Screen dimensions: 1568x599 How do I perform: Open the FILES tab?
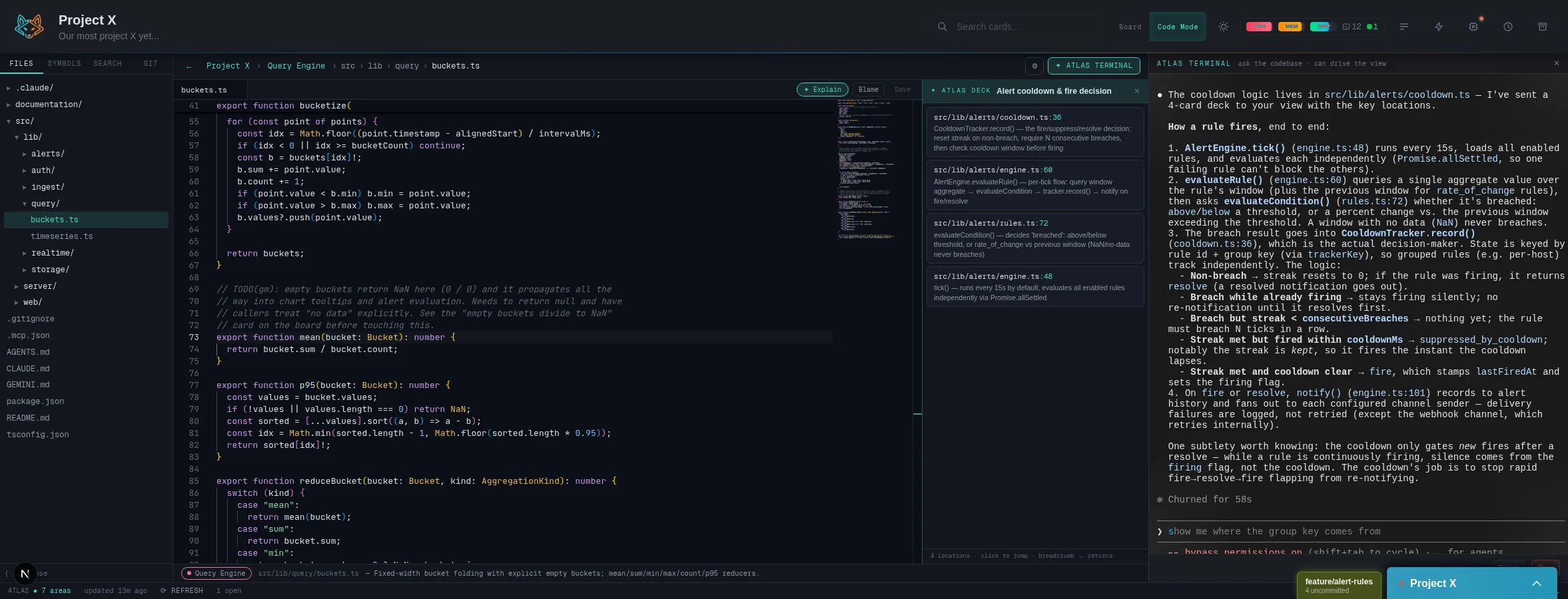21,64
